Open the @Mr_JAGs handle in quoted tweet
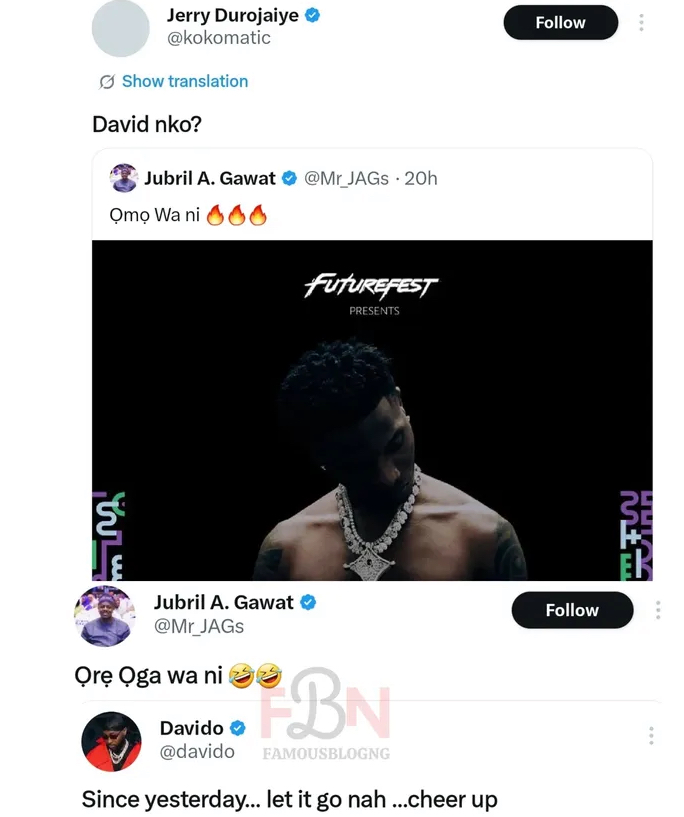This screenshot has width=684, height=817. (345, 178)
